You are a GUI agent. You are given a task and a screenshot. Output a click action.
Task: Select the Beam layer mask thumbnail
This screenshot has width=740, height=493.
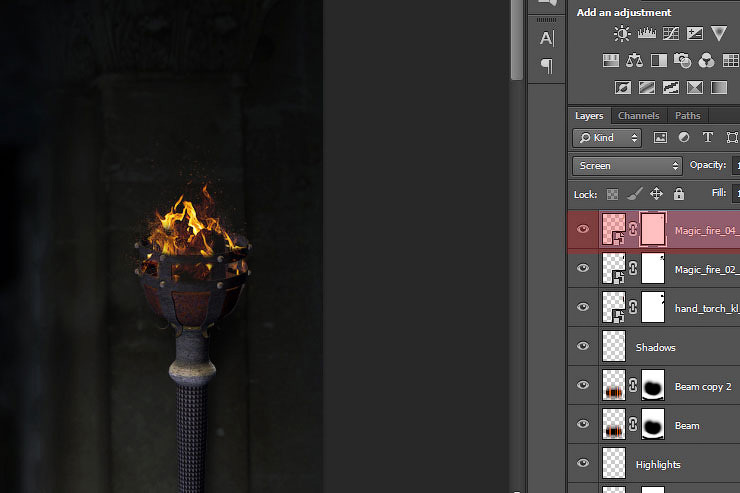point(653,425)
